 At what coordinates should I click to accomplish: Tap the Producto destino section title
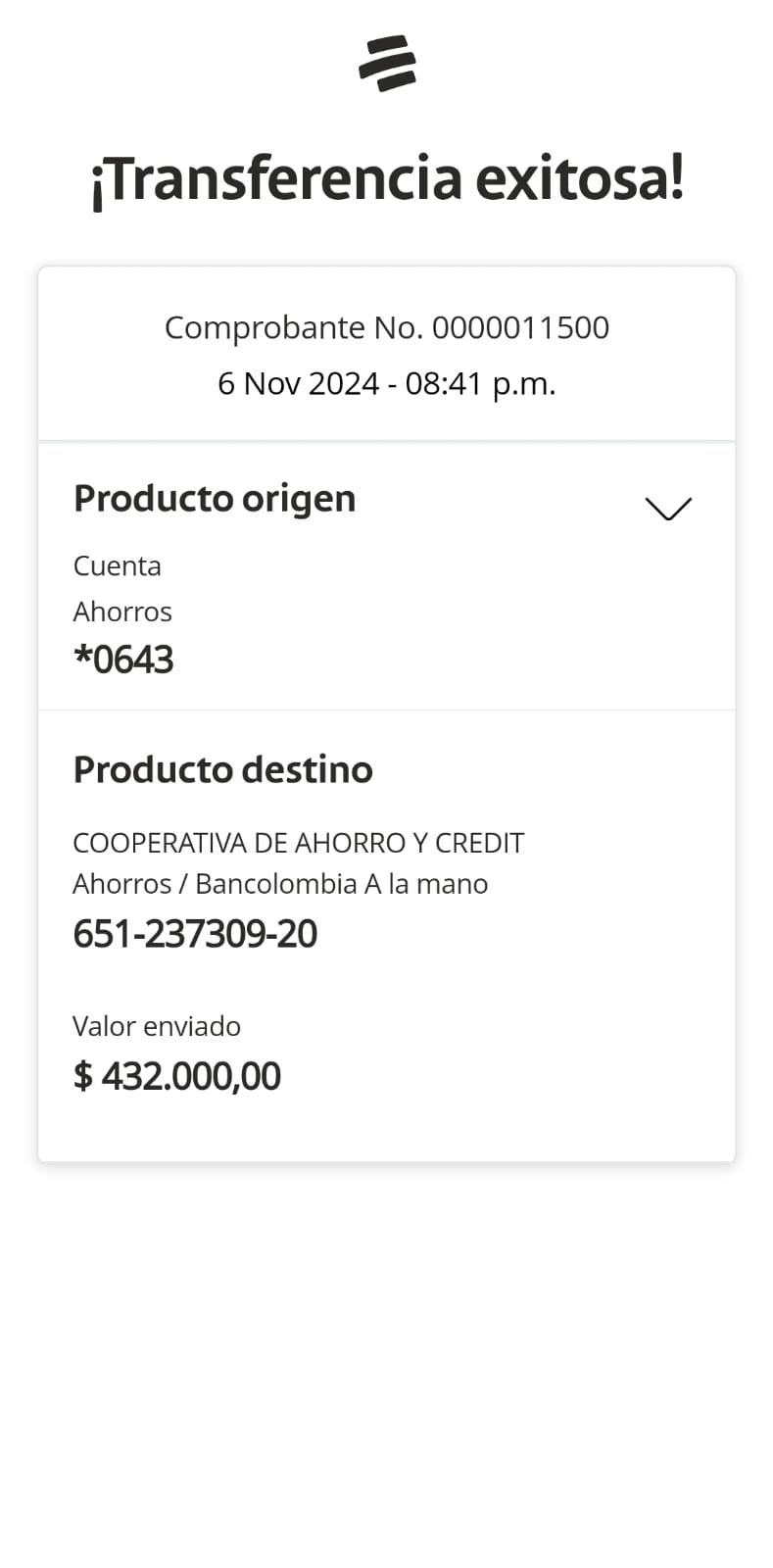click(x=222, y=769)
